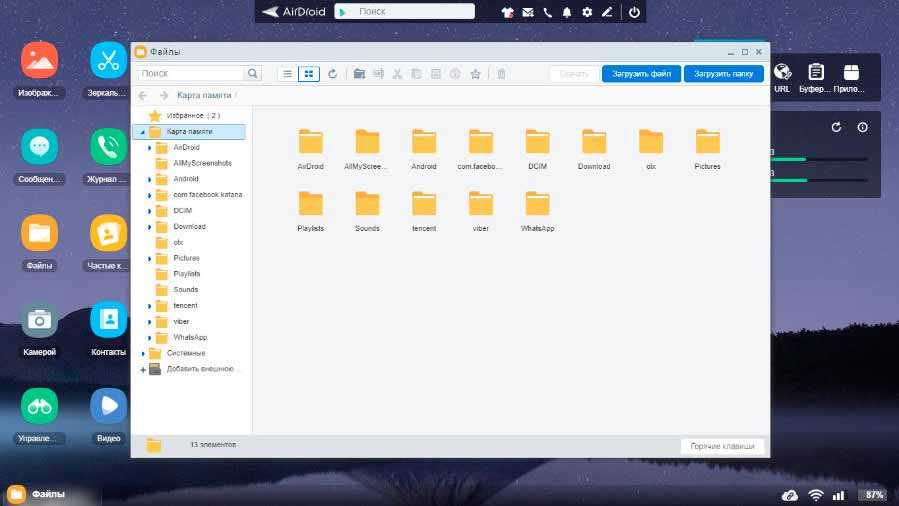Click the Загрузить файл button
Screen dimensions: 899x506
coord(640,74)
